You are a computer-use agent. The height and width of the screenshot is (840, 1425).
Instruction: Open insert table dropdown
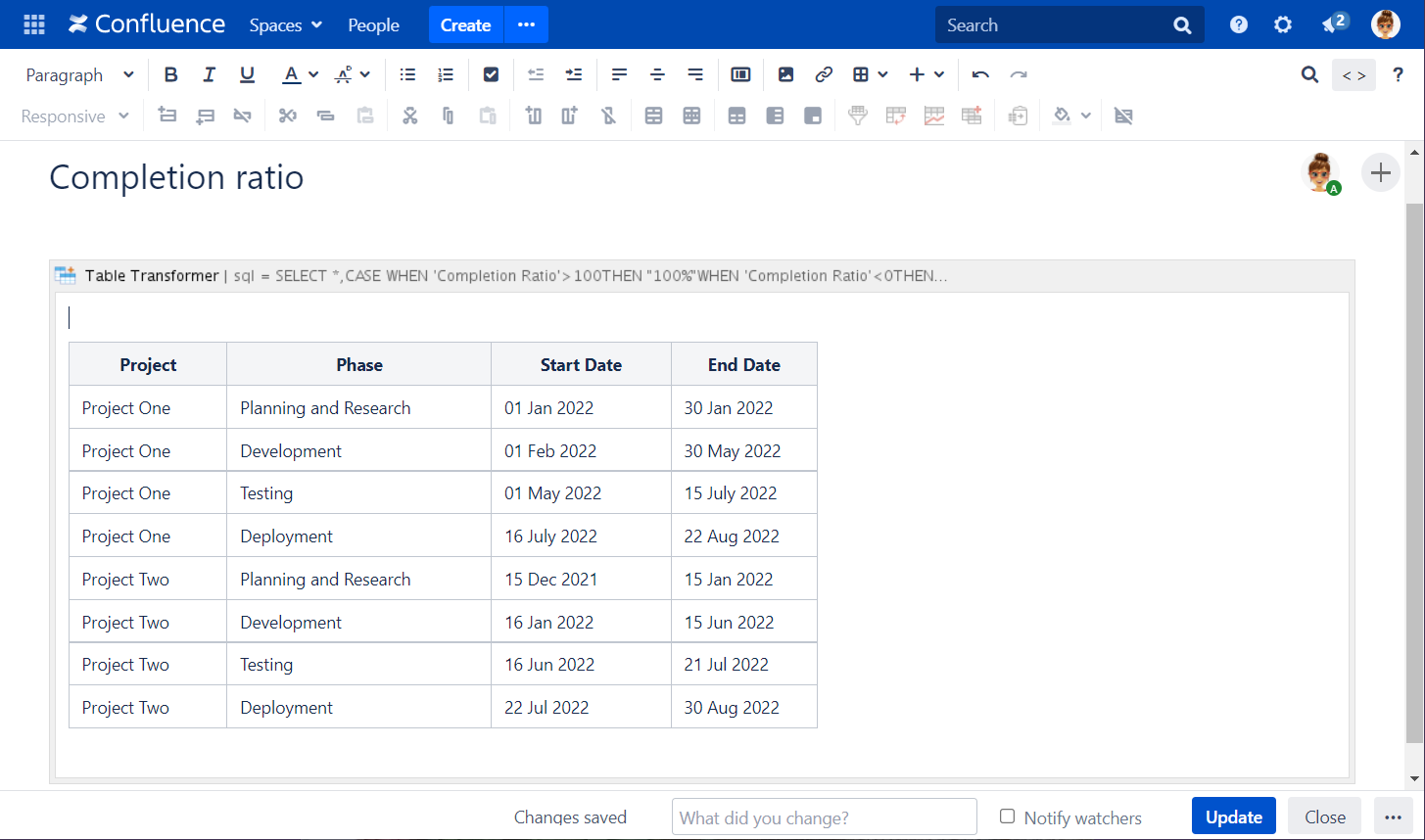[870, 74]
